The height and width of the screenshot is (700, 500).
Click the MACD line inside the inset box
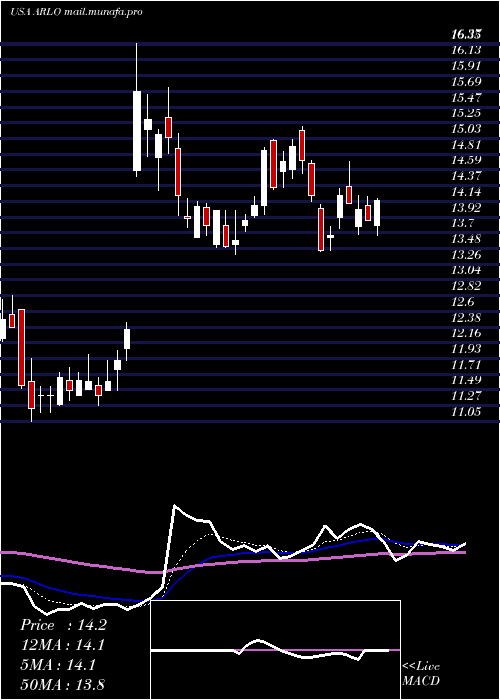pyautogui.click(x=270, y=650)
